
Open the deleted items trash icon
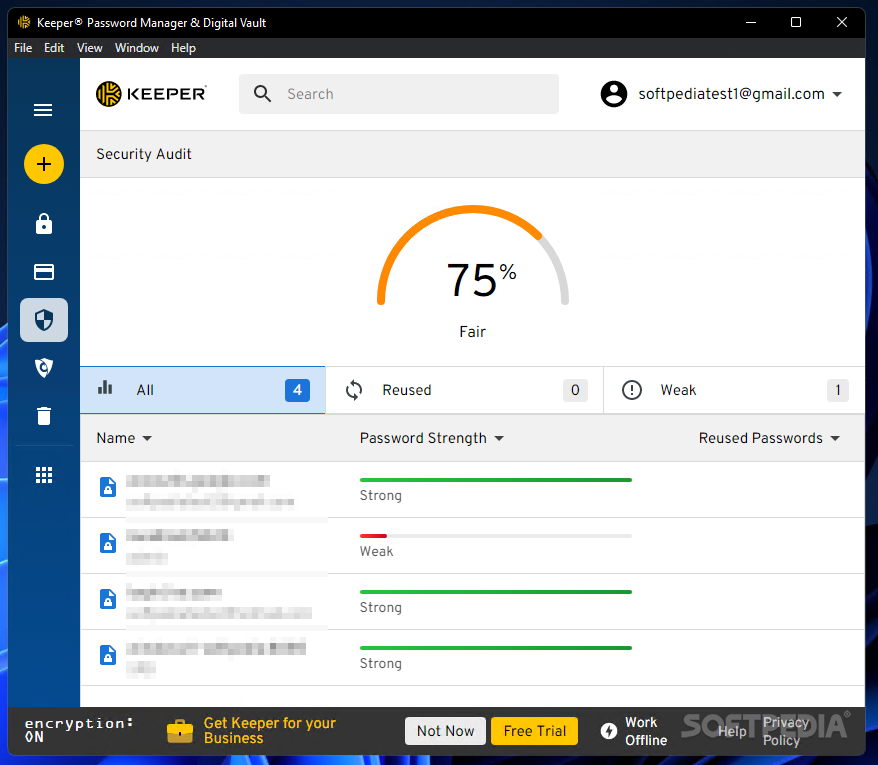click(x=44, y=416)
